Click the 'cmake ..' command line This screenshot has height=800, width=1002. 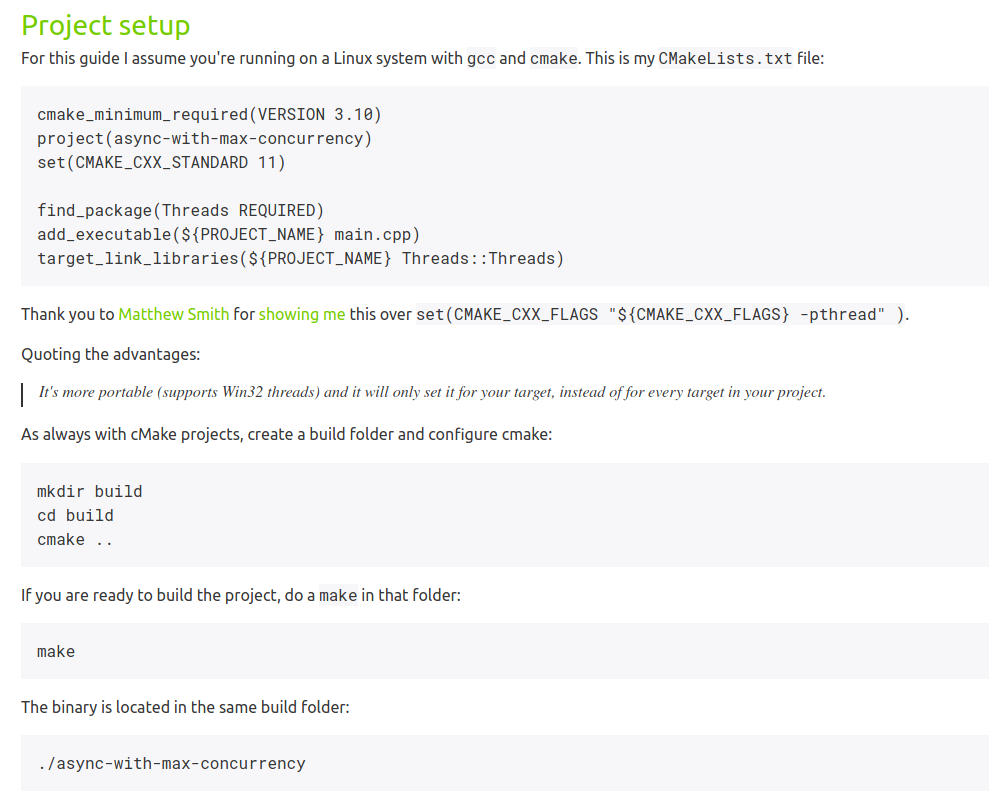[x=75, y=540]
